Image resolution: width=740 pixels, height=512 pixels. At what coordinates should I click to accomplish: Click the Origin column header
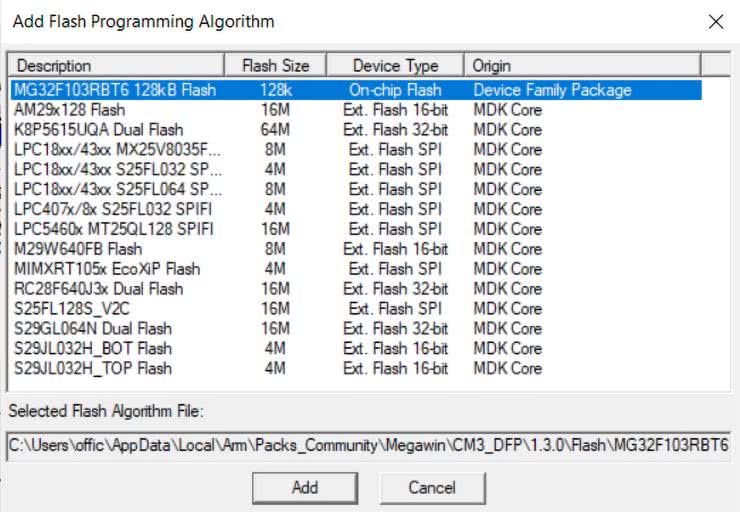tap(580, 66)
